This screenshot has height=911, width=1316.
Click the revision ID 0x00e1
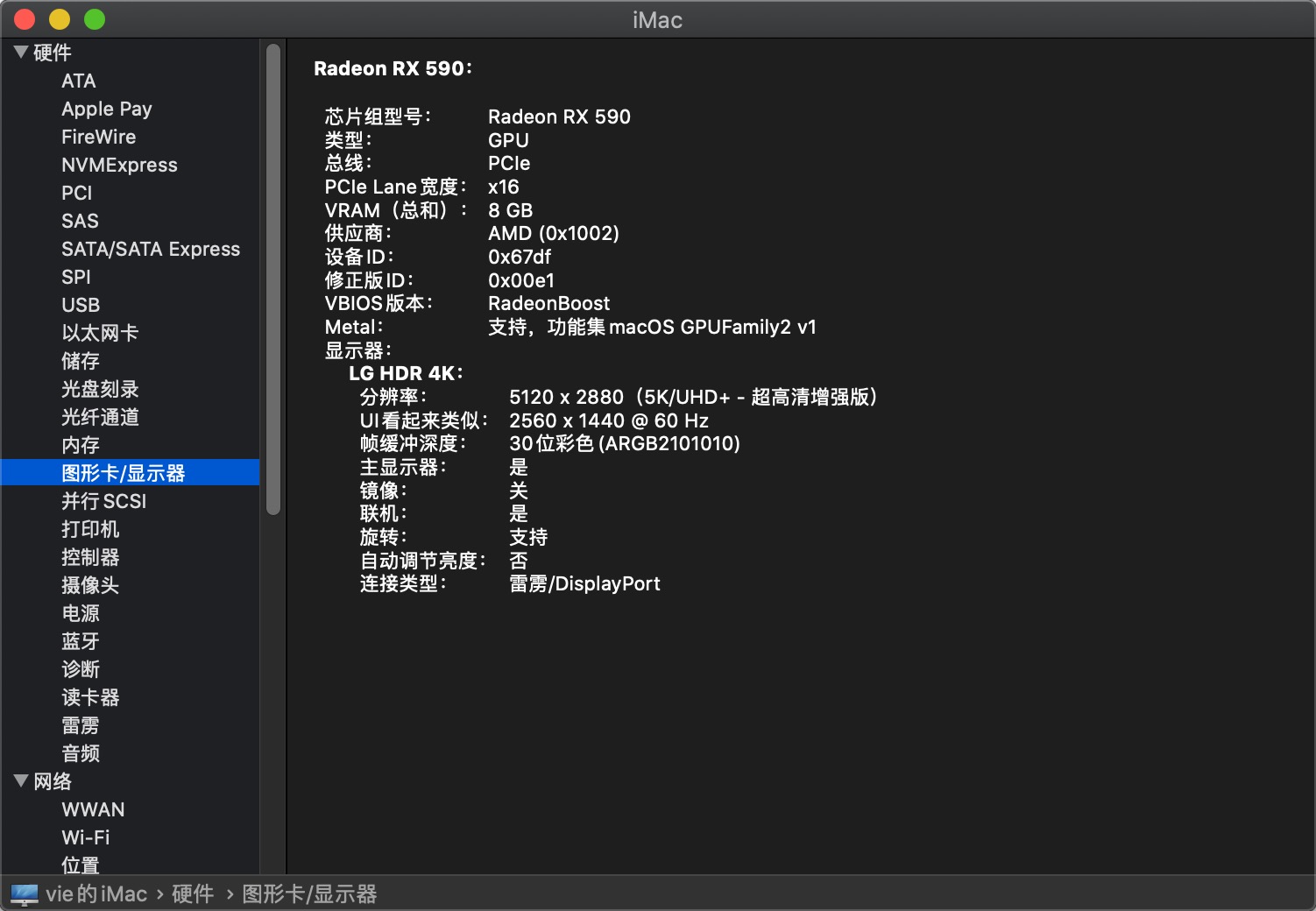[521, 280]
